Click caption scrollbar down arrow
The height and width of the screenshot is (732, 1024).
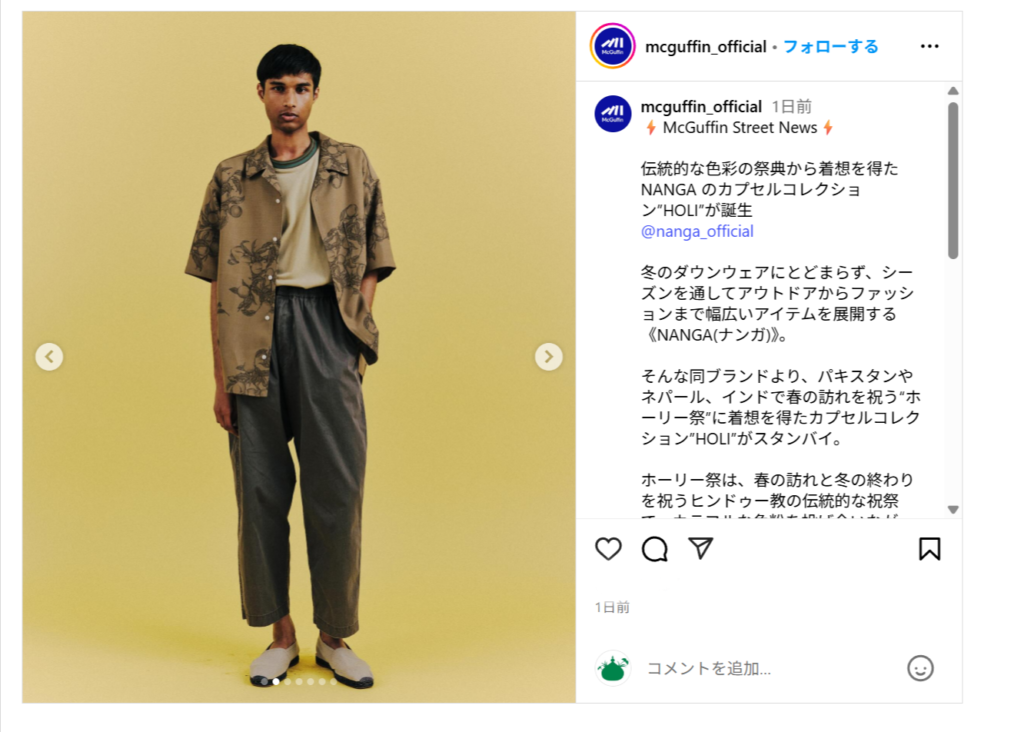point(953,509)
